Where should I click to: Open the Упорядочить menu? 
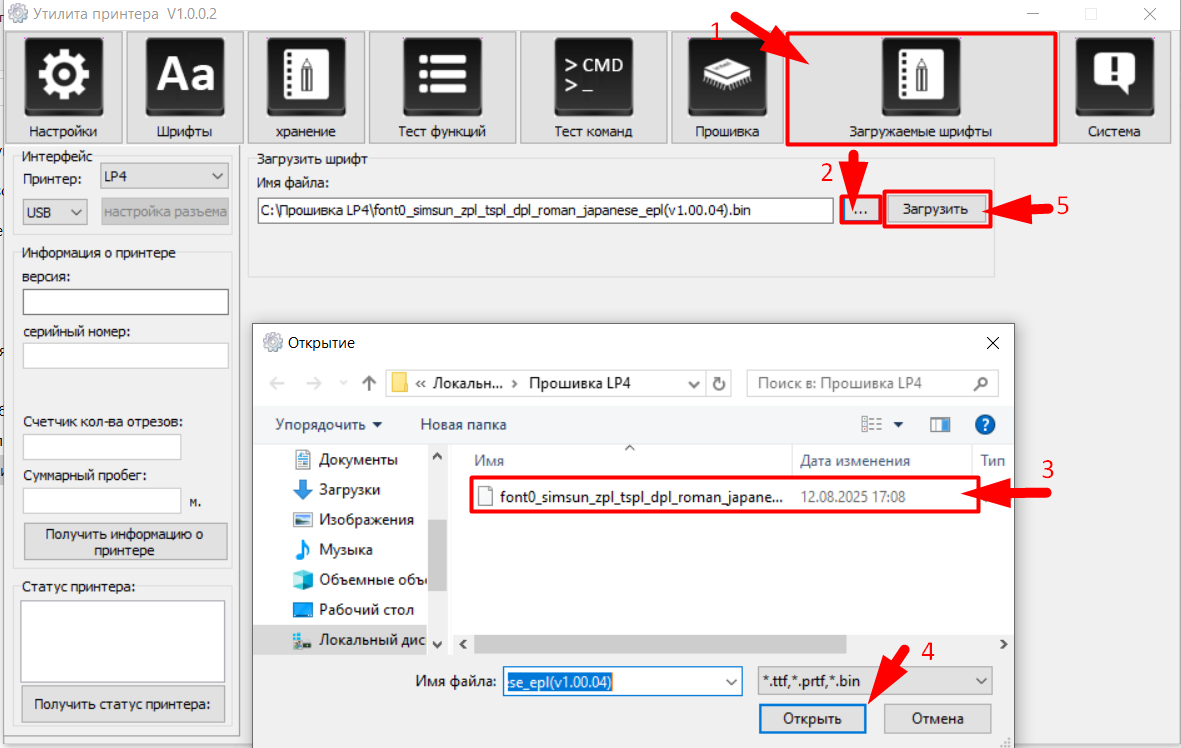328,425
